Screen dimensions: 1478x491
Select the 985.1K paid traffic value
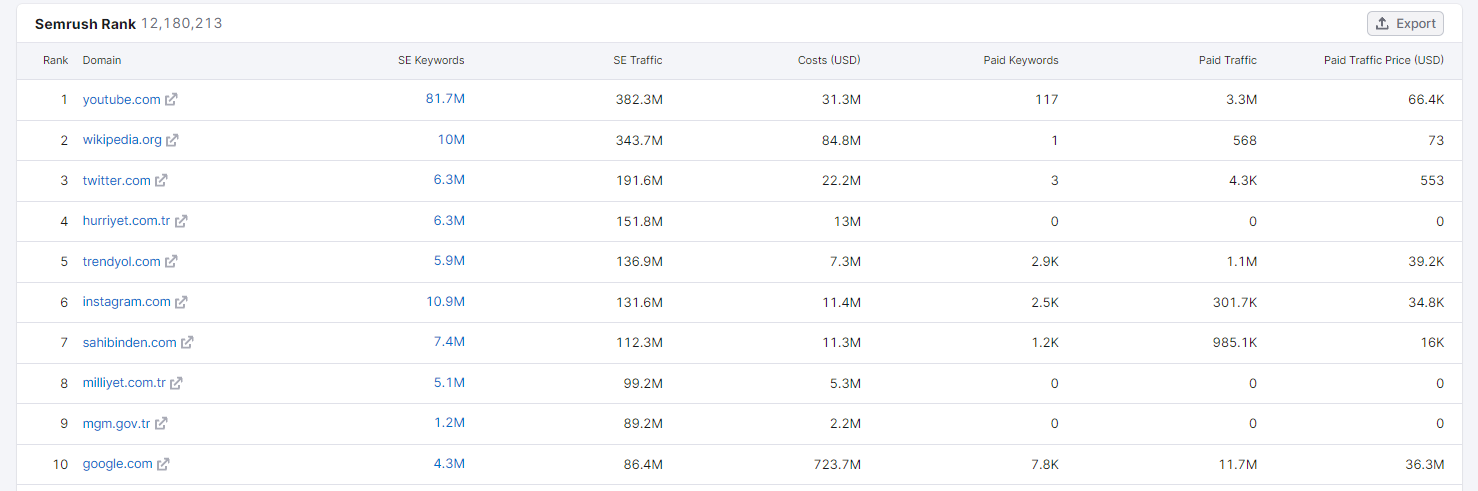coord(1234,343)
